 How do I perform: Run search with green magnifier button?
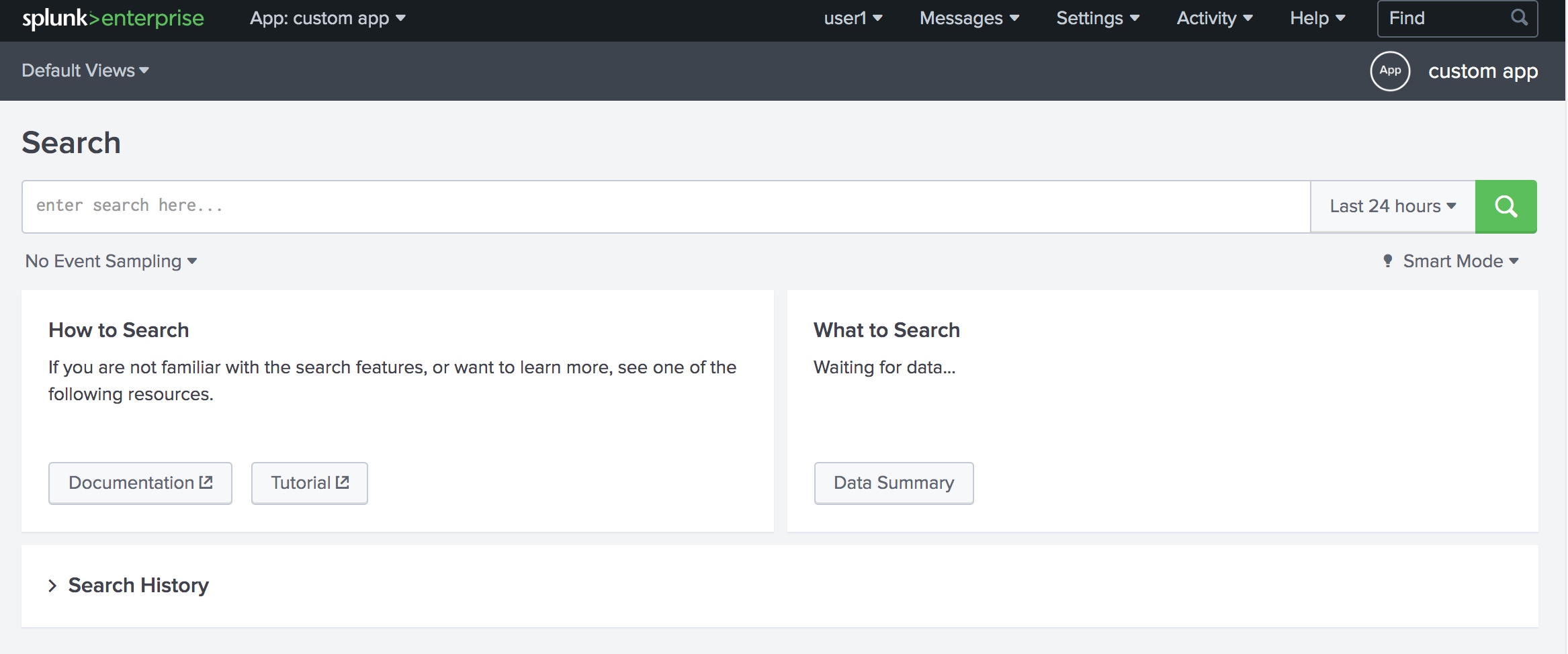1506,206
